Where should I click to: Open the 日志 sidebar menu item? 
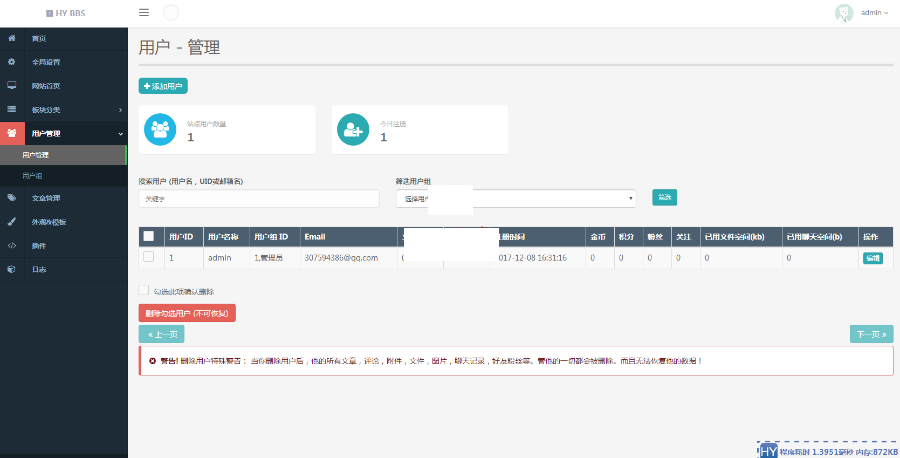(39, 269)
